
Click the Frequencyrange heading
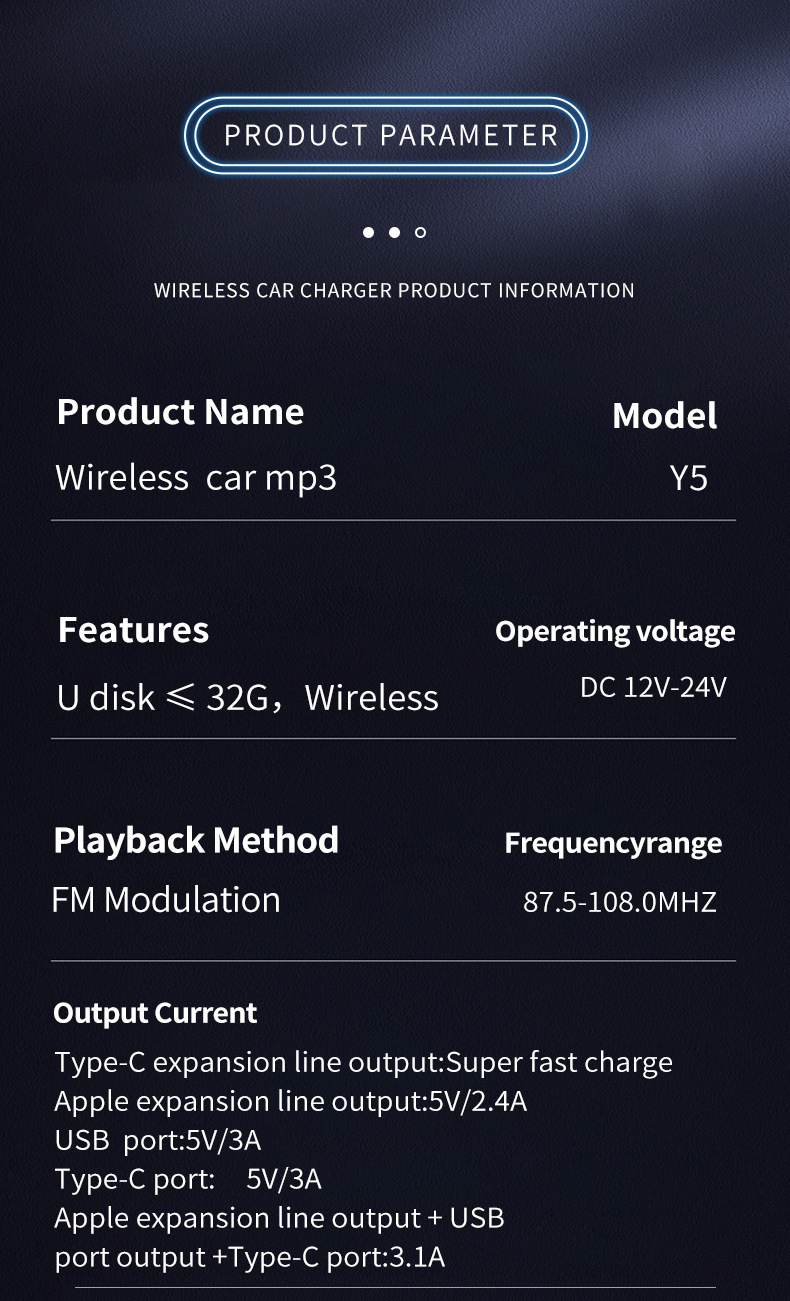point(613,843)
